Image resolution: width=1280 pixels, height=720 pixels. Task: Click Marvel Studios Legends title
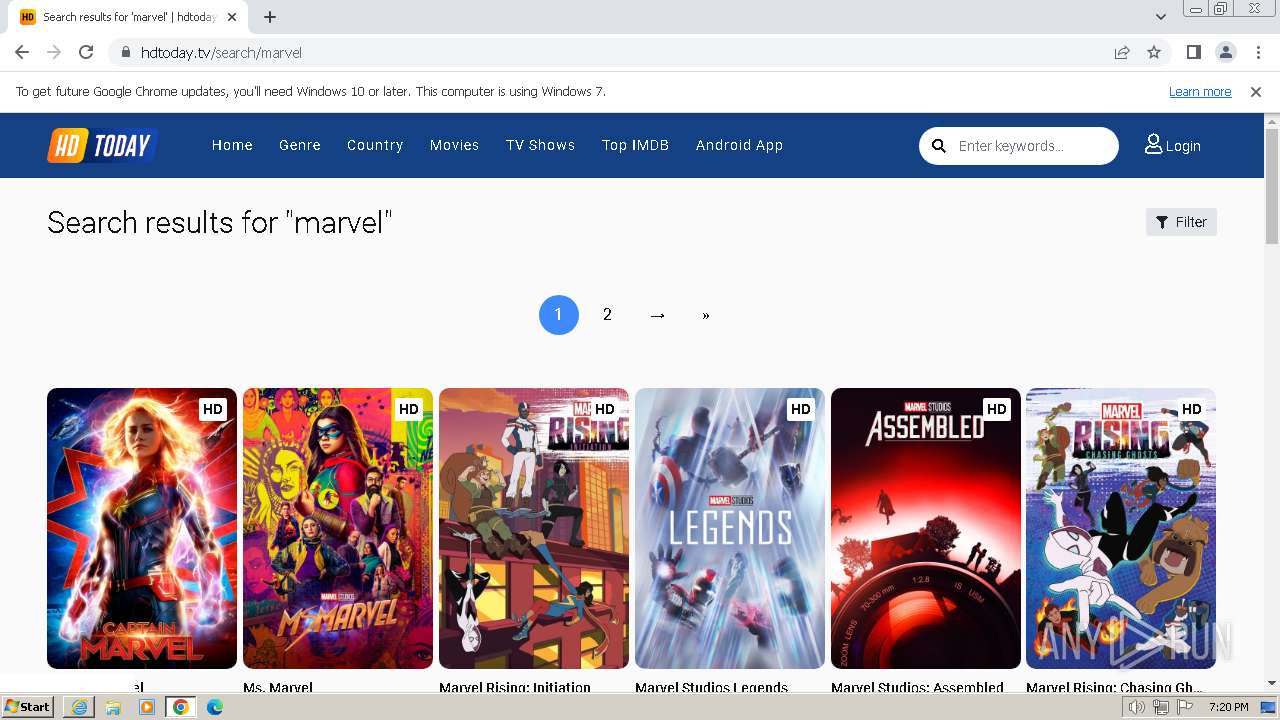[712, 687]
